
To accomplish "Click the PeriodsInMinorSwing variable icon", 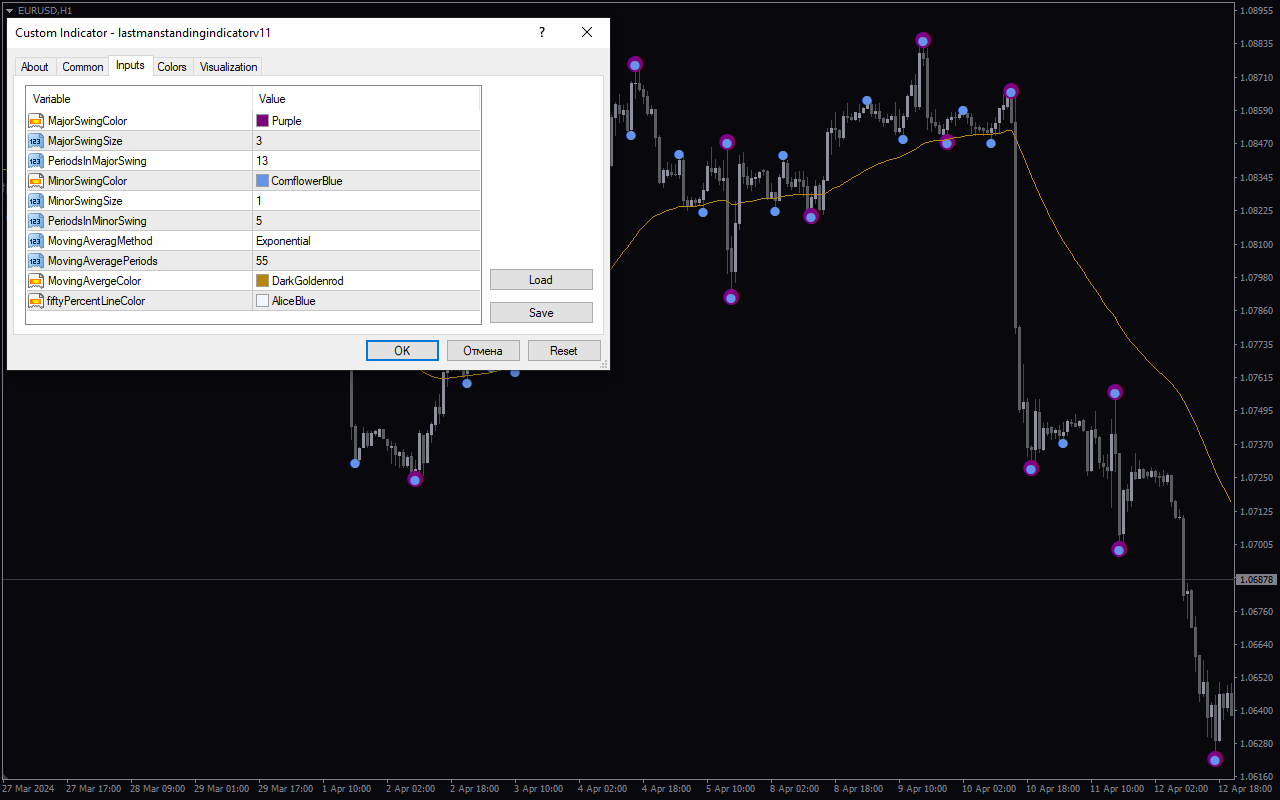I will click(36, 221).
